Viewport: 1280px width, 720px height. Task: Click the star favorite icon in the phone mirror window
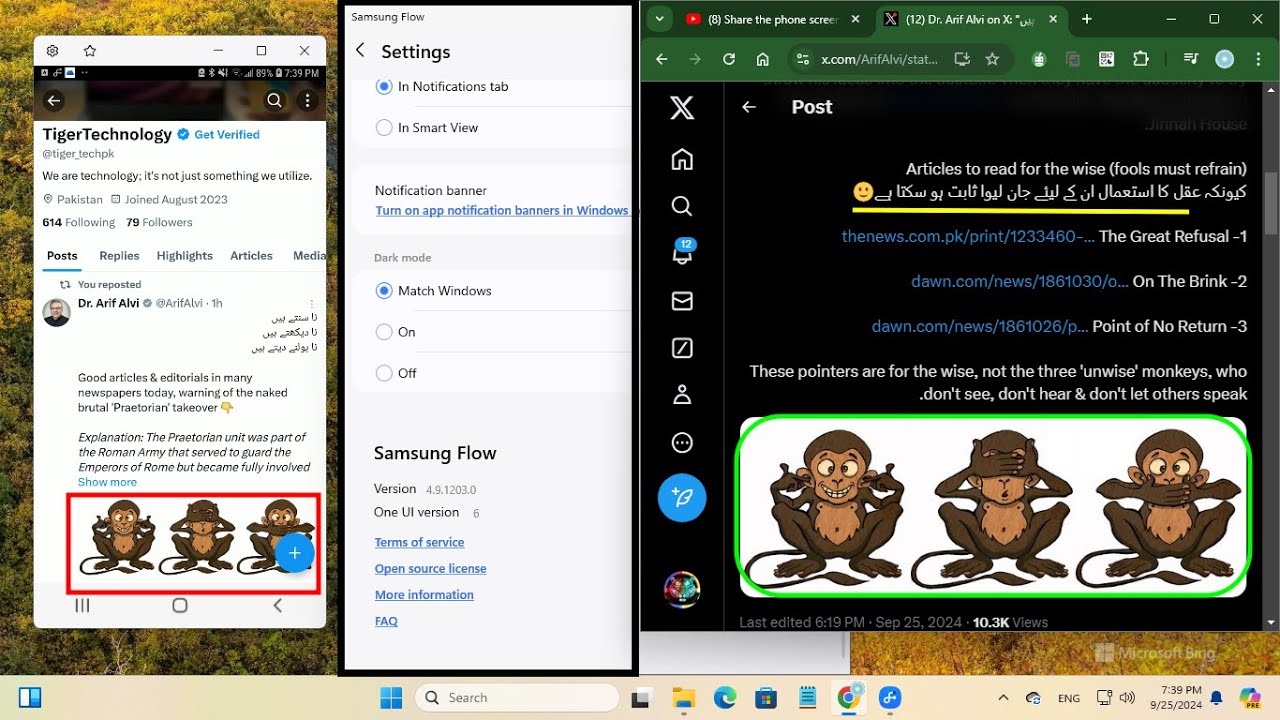pos(90,51)
